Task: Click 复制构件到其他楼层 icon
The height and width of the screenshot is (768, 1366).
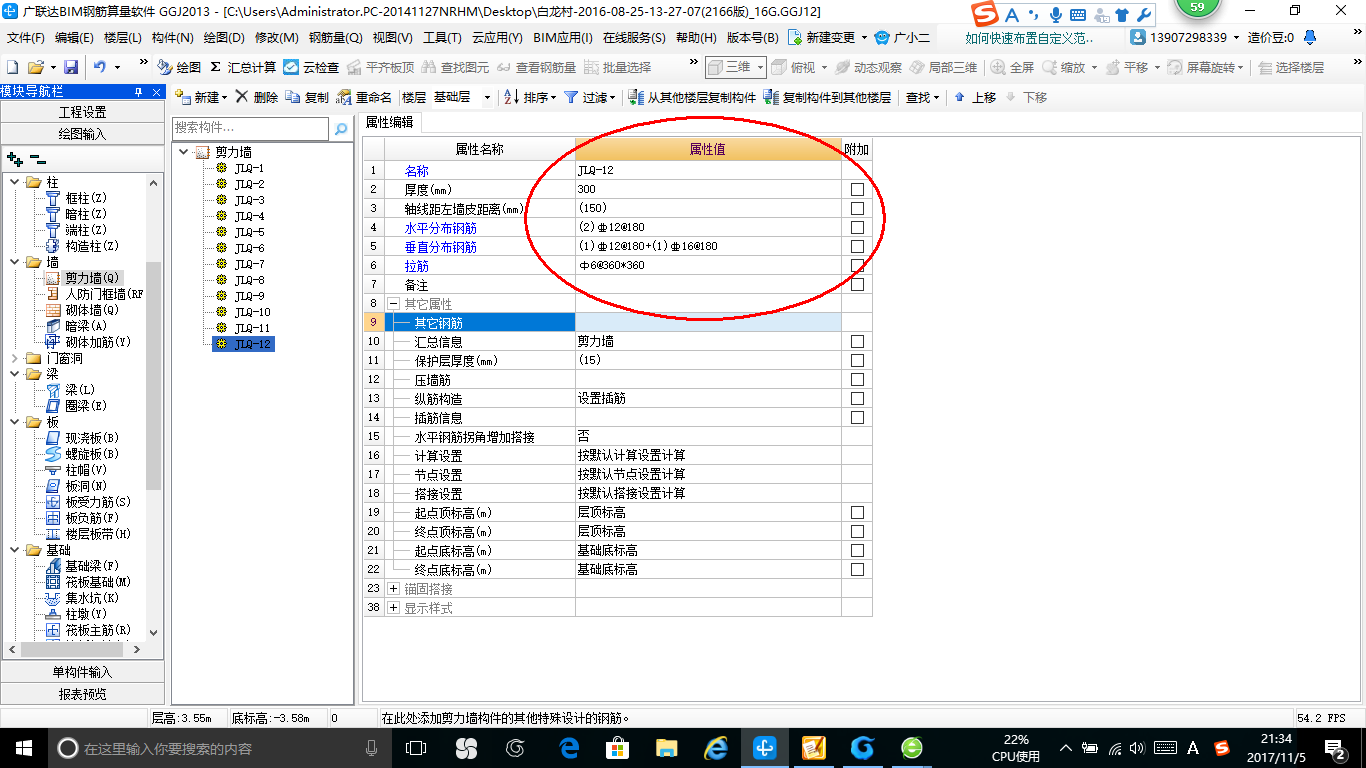Action: point(770,97)
